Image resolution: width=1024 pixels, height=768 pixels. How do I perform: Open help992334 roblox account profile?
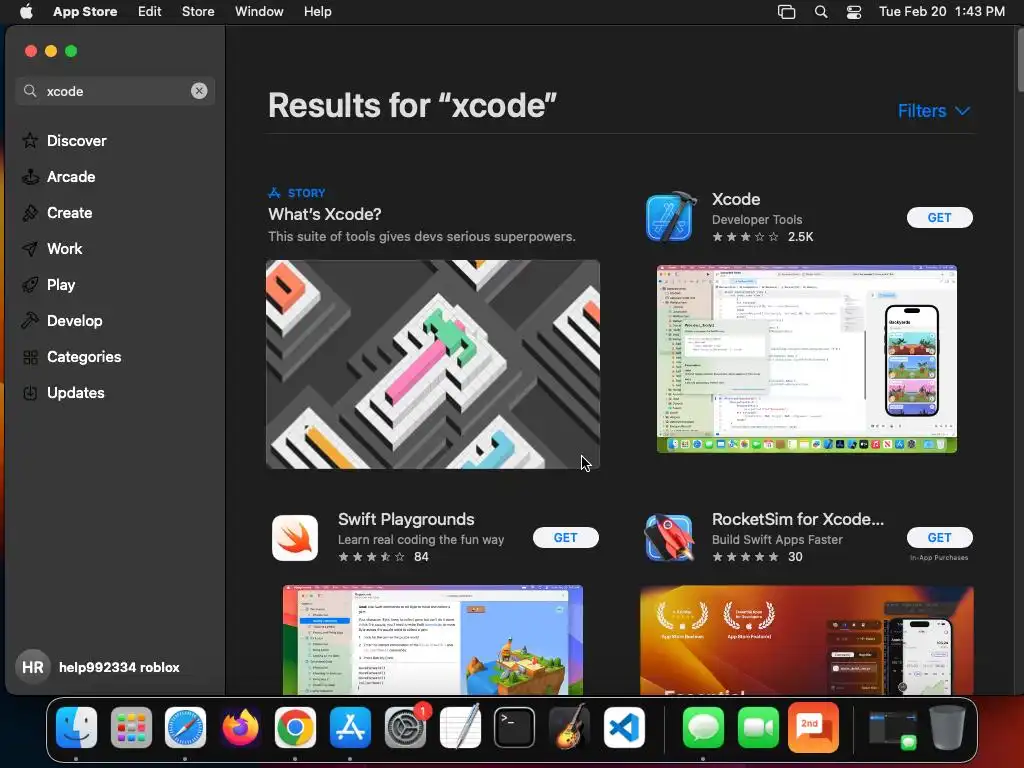[98, 667]
